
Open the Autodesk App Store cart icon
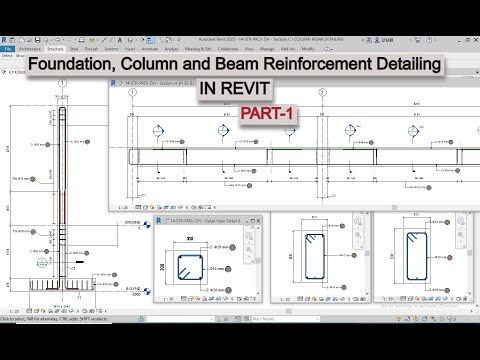click(x=417, y=40)
